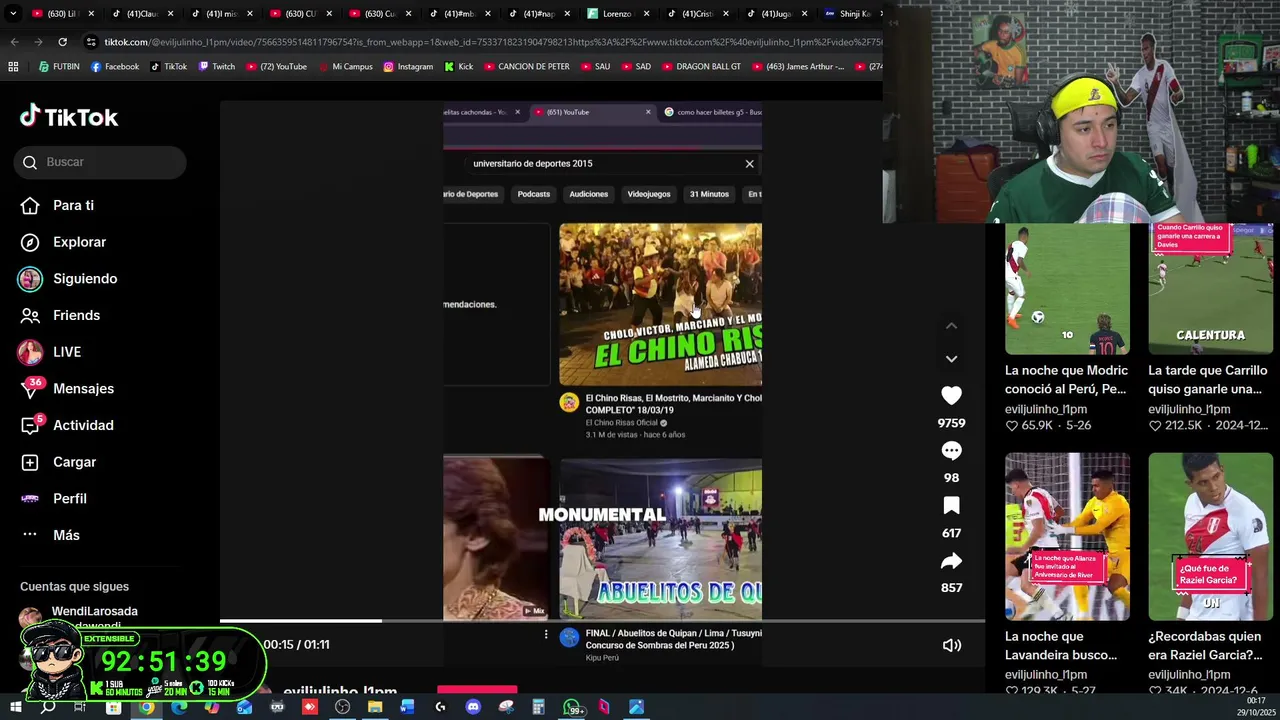Seek on the video progress bar
The height and width of the screenshot is (720, 1280).
click(x=602, y=621)
